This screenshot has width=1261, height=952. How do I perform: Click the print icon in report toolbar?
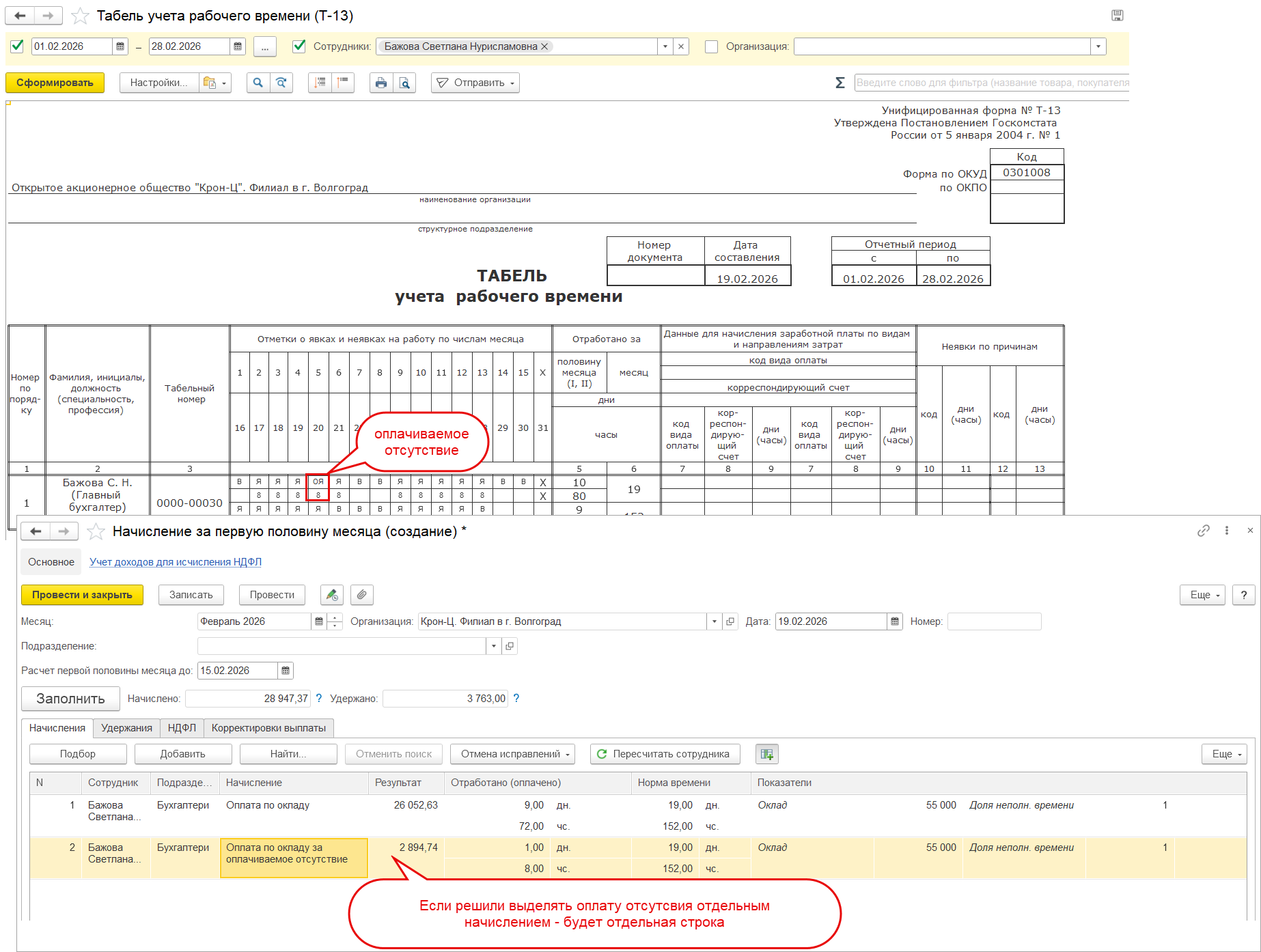point(381,83)
